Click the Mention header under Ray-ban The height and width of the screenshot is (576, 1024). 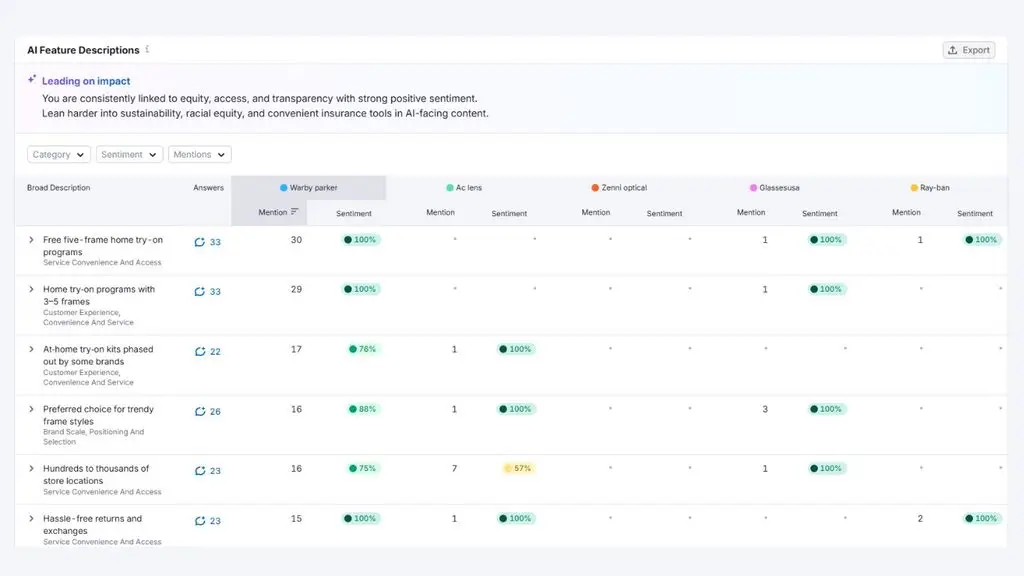pyautogui.click(x=906, y=212)
